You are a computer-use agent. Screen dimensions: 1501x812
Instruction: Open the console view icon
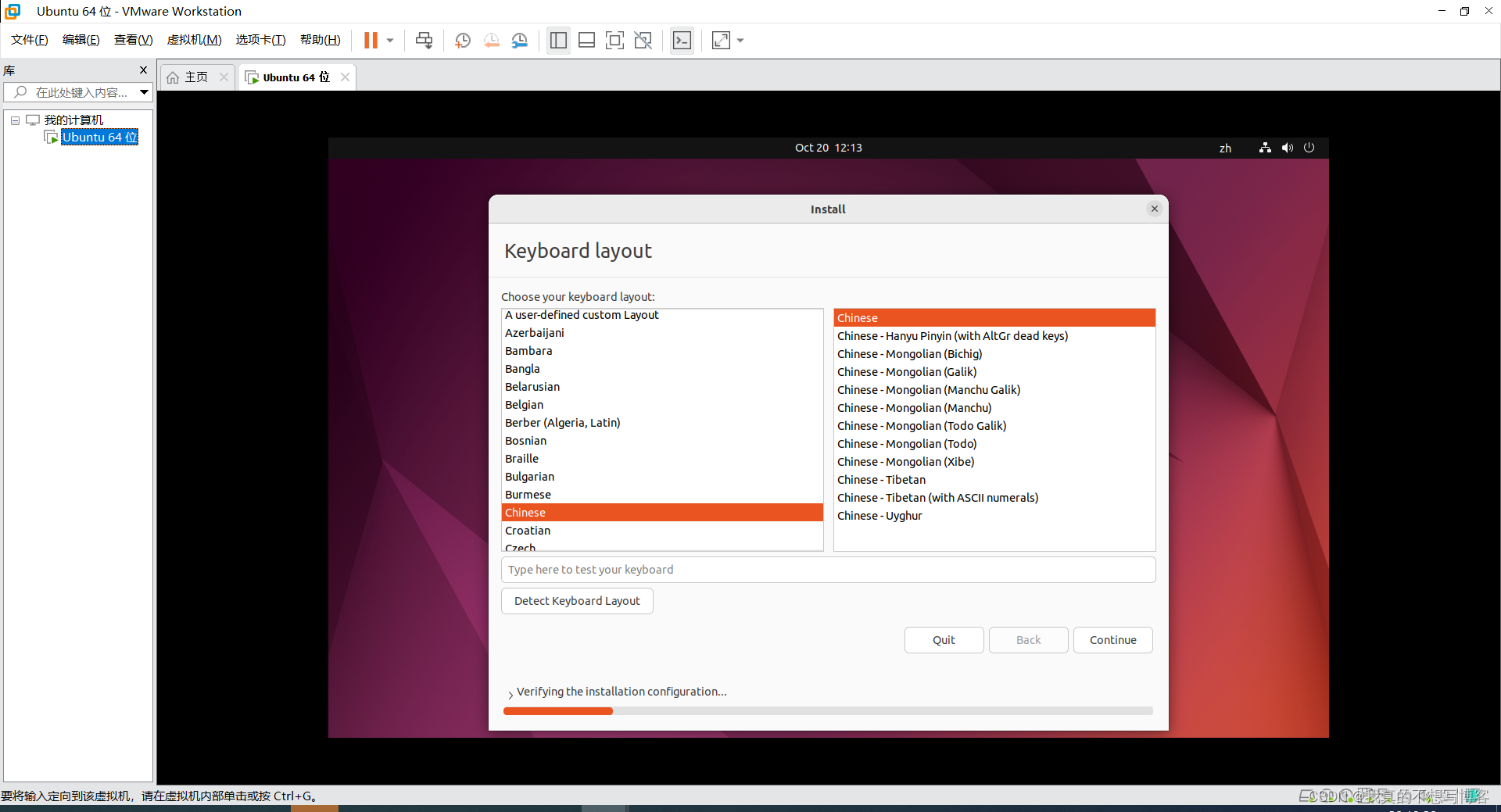[682, 41]
